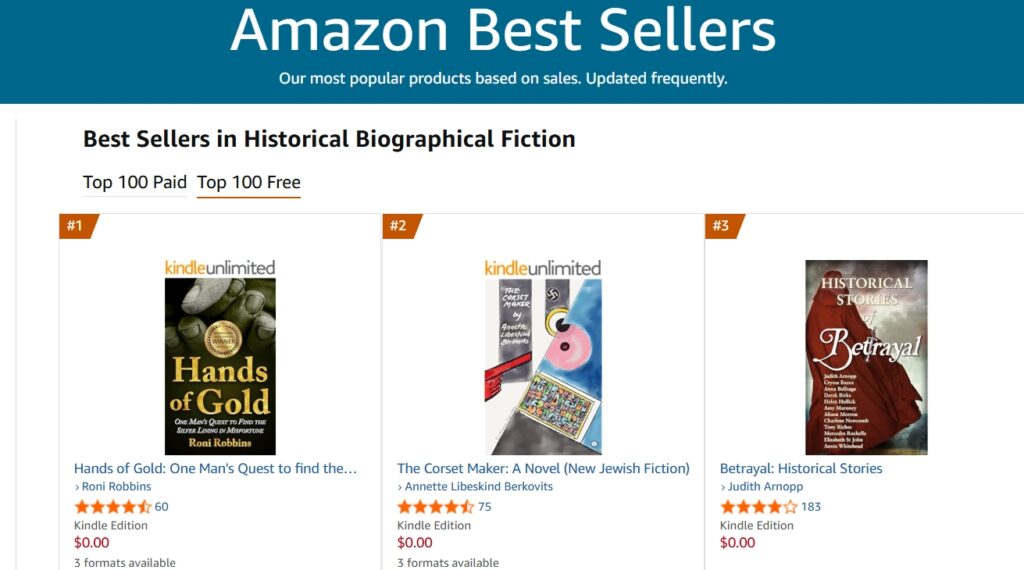Visit author Annette Libeskind Berkovits page
Image resolution: width=1024 pixels, height=570 pixels.
[478, 487]
